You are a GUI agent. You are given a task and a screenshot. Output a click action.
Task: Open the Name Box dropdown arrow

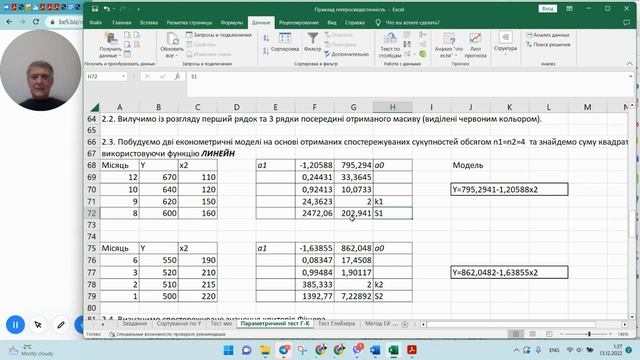pyautogui.click(x=123, y=76)
